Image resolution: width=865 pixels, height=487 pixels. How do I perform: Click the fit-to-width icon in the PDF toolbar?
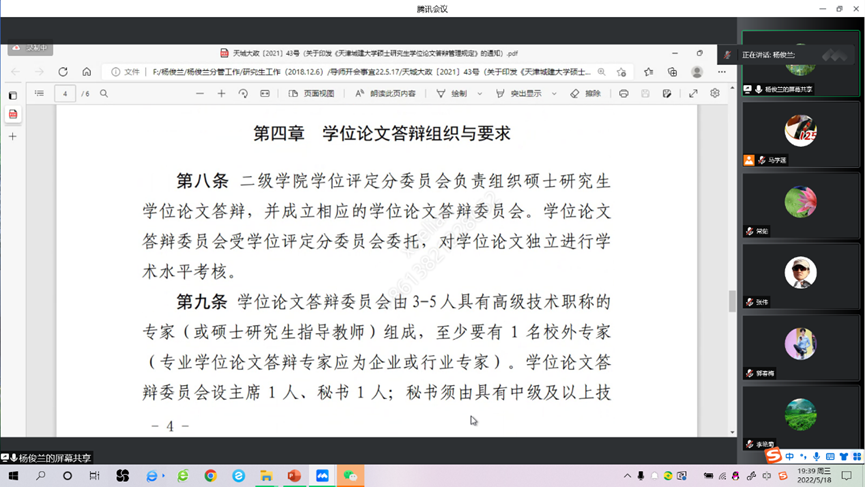(x=265, y=94)
